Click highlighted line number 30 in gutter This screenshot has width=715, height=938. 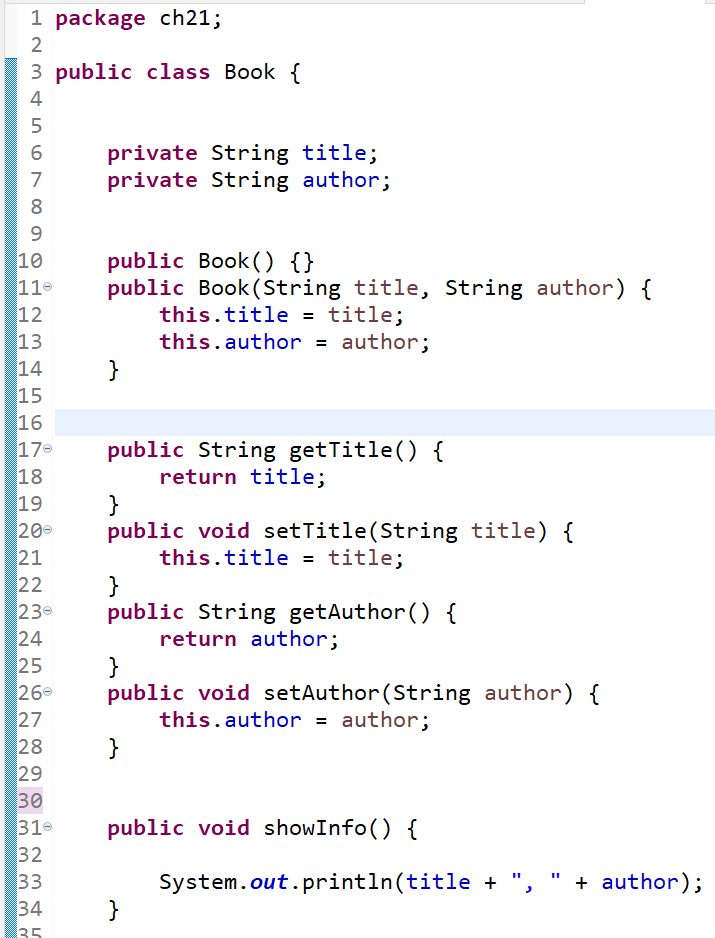pos(30,800)
